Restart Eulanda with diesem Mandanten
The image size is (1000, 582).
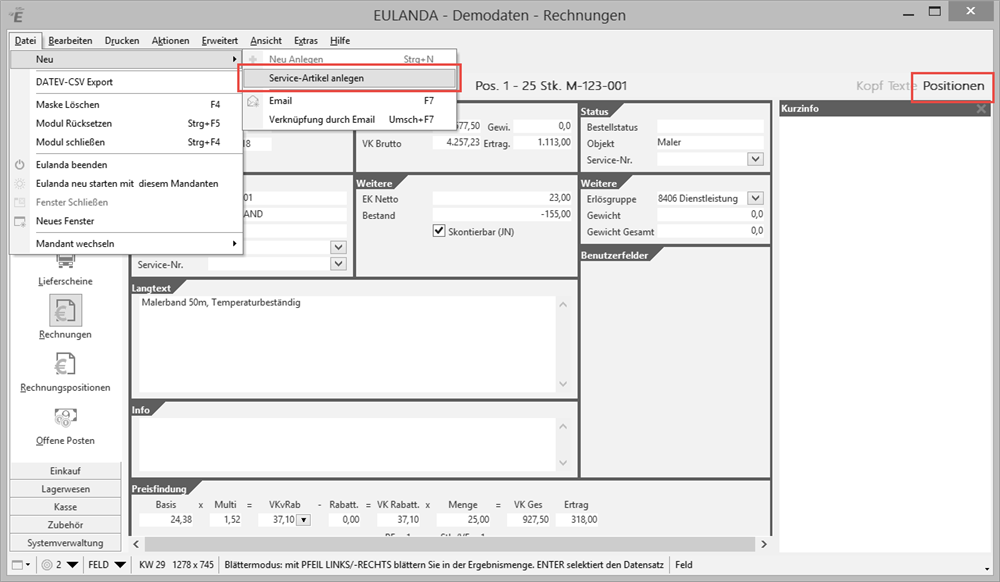click(x=126, y=184)
